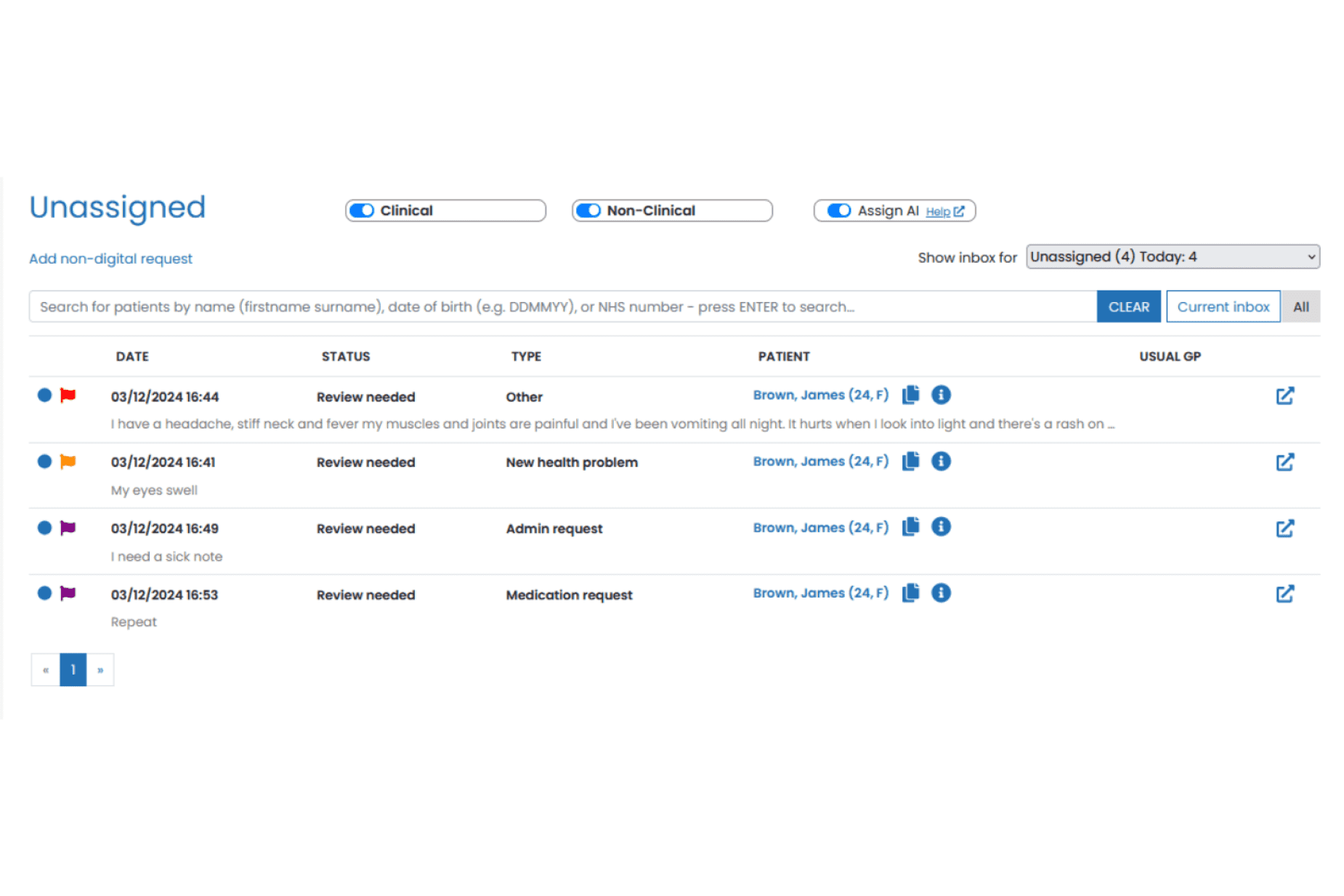Open the Assign AI Help link
Screen dimensions: 1344x896
[x=944, y=211]
